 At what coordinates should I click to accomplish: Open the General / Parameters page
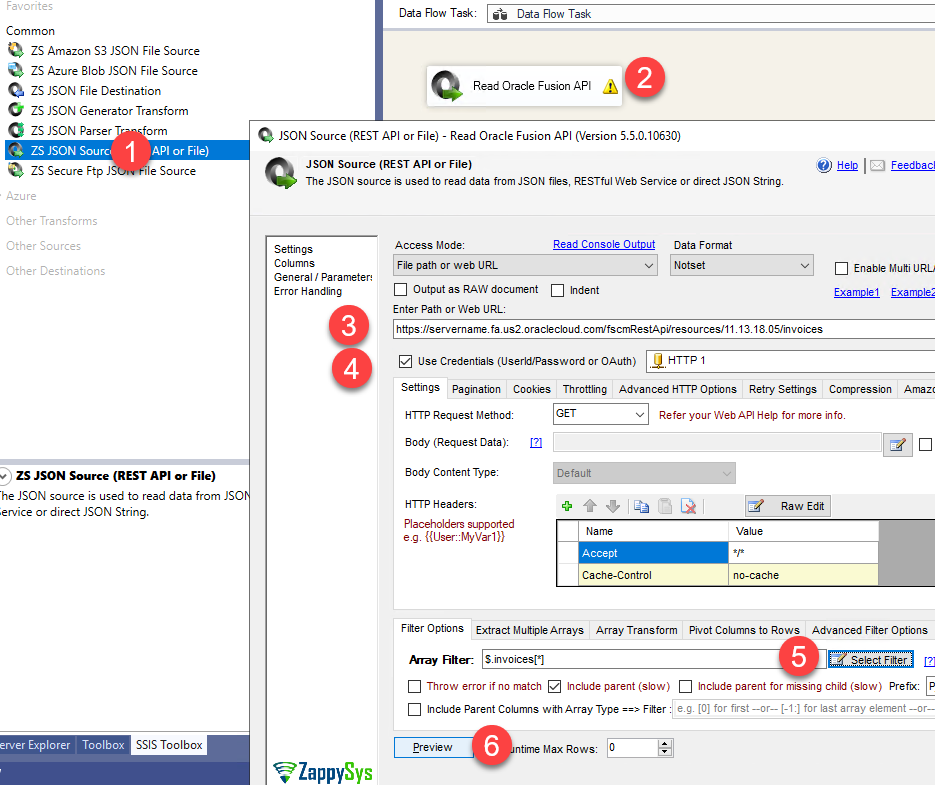pos(323,277)
